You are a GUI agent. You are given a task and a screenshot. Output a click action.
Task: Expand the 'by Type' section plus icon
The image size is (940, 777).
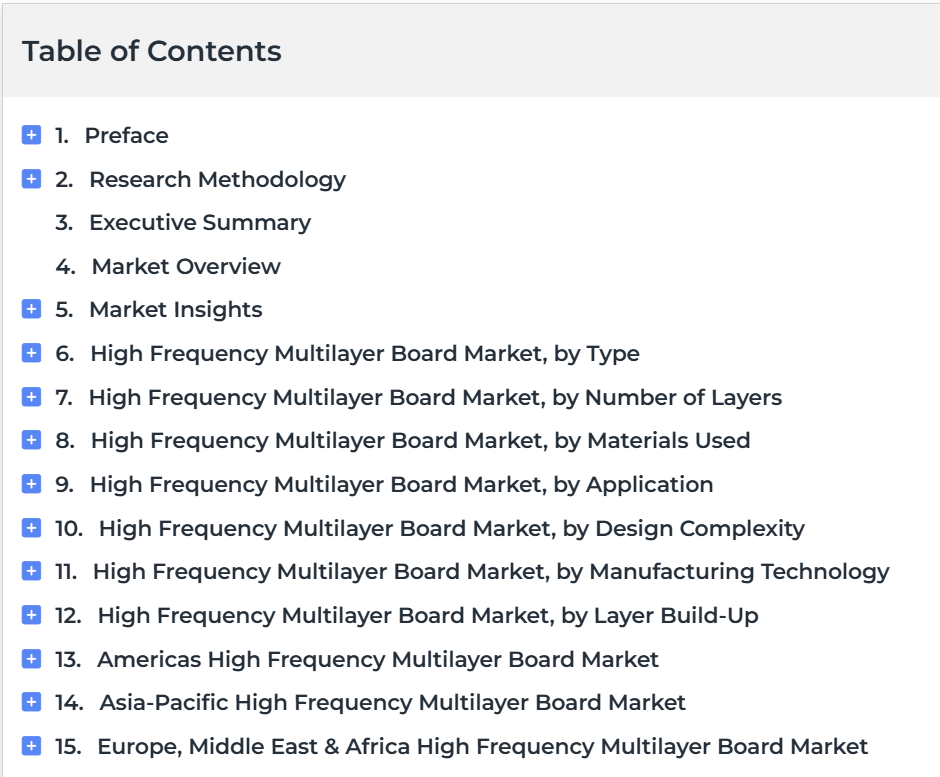pos(31,353)
